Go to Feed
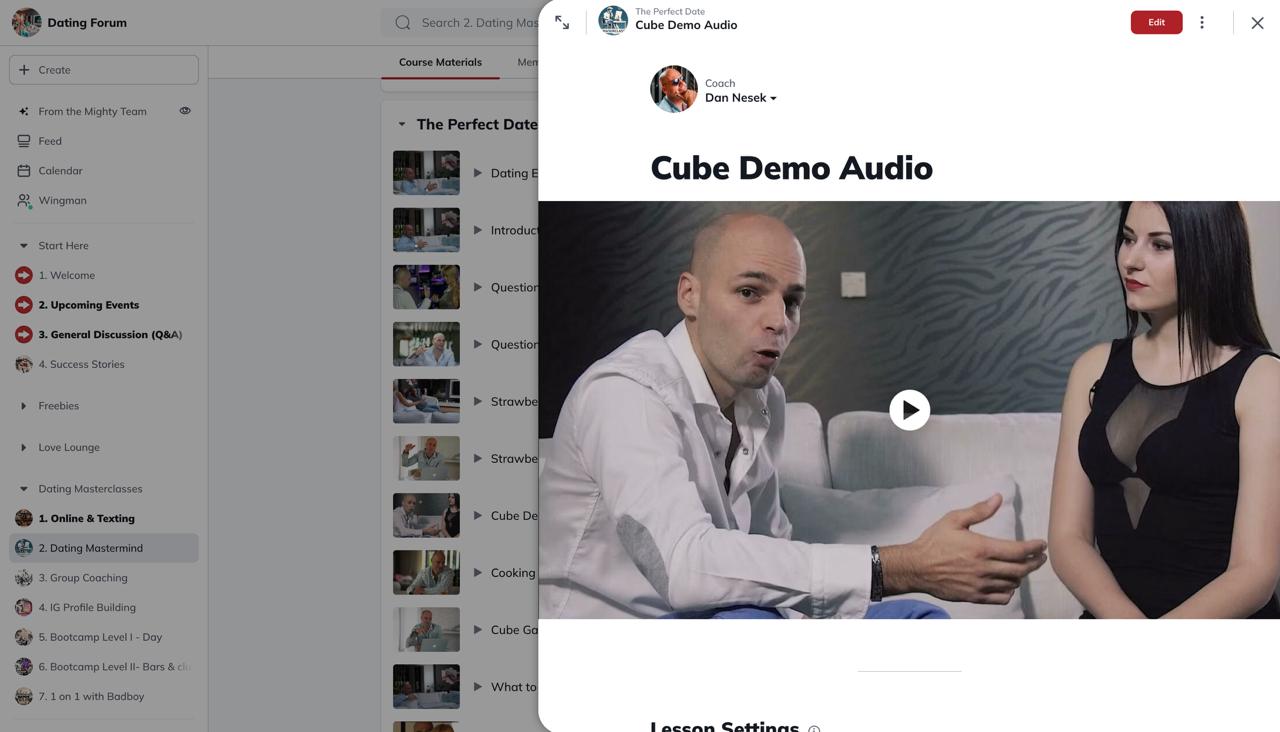The height and width of the screenshot is (732, 1280). 50,141
